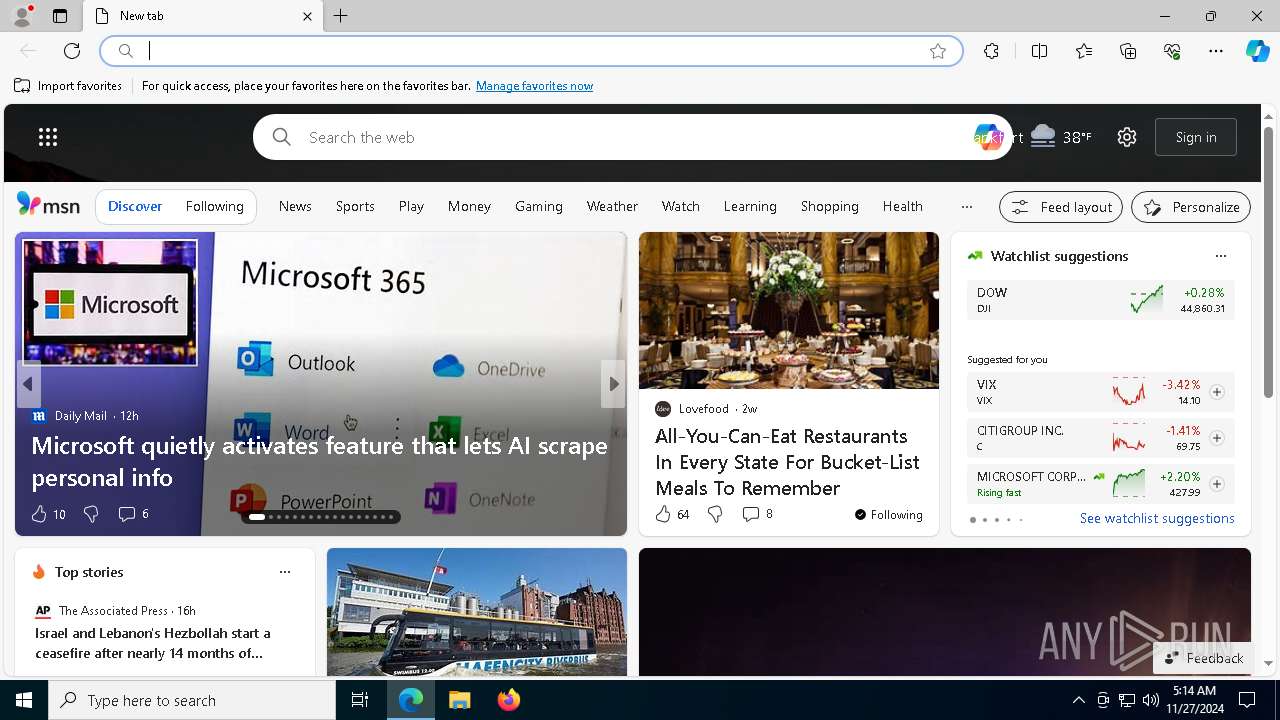
Task: Open the Windows Start menu
Action: point(24,700)
